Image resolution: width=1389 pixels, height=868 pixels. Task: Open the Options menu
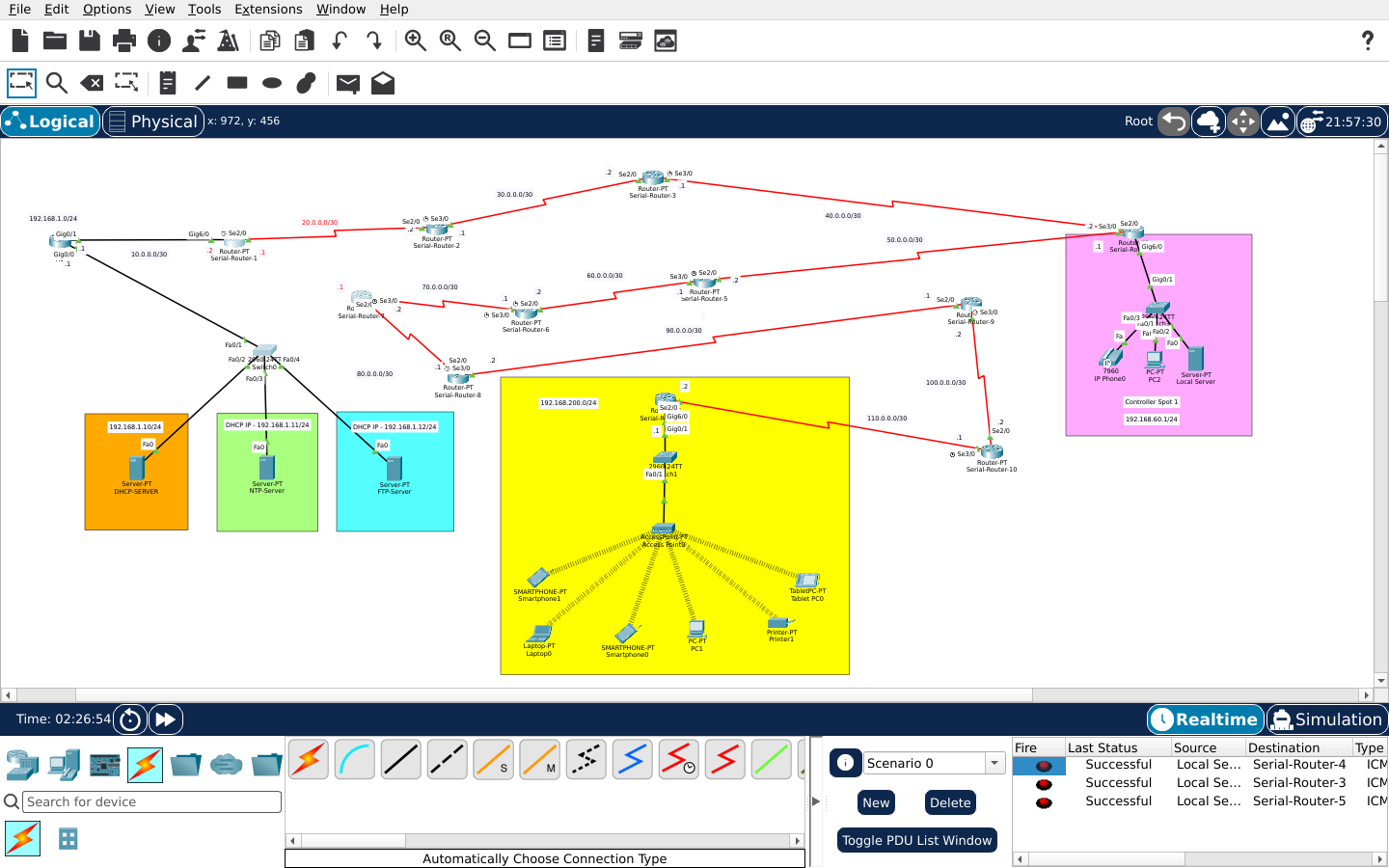pyautogui.click(x=107, y=9)
